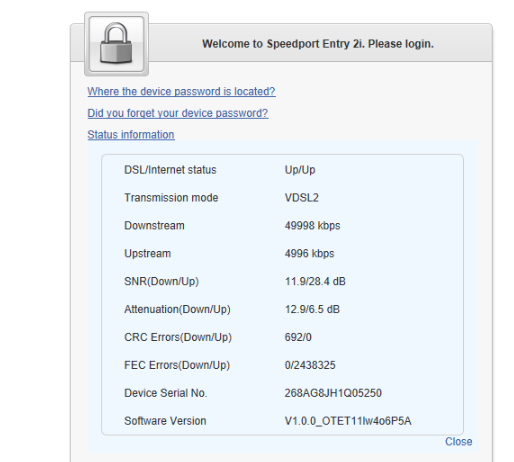The image size is (514, 462).
Task: Click the CRC Errors(Down/Up) label
Action: tap(178, 337)
